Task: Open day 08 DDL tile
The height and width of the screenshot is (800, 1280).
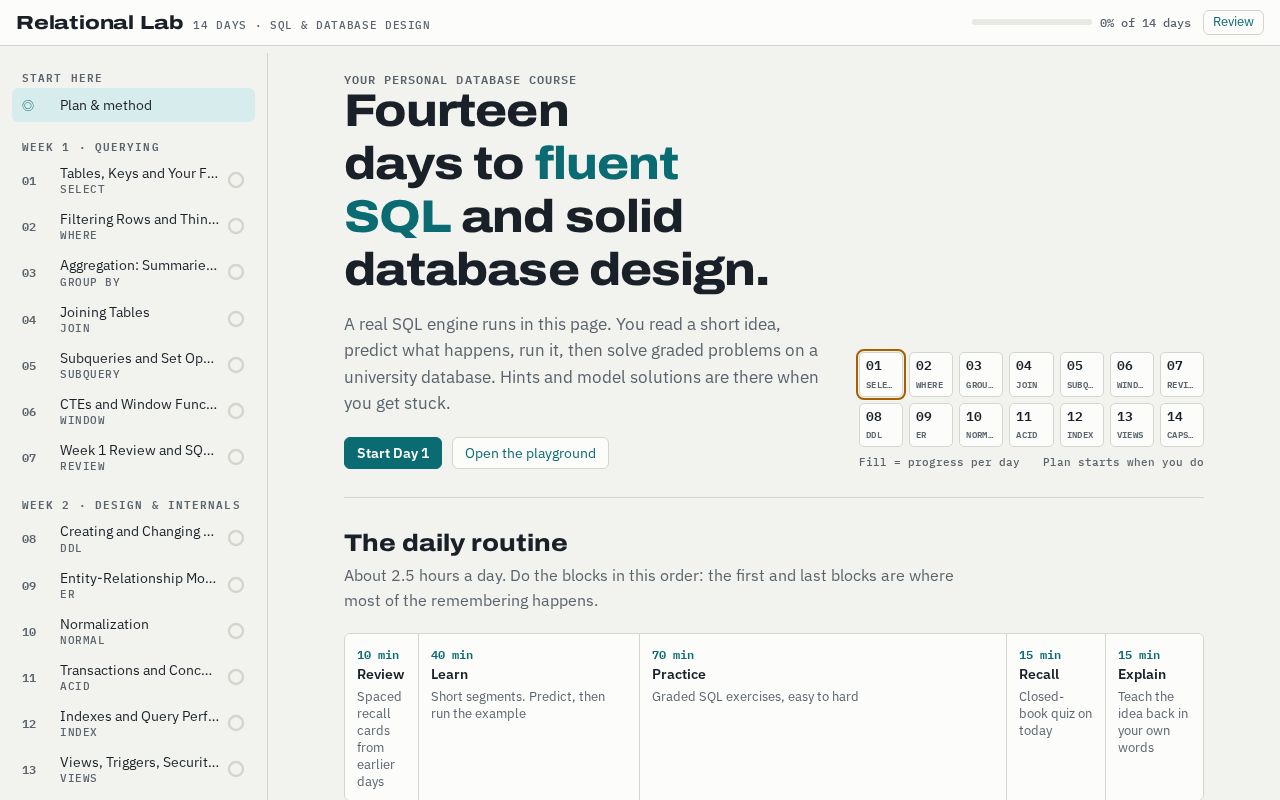Action: [x=881, y=425]
